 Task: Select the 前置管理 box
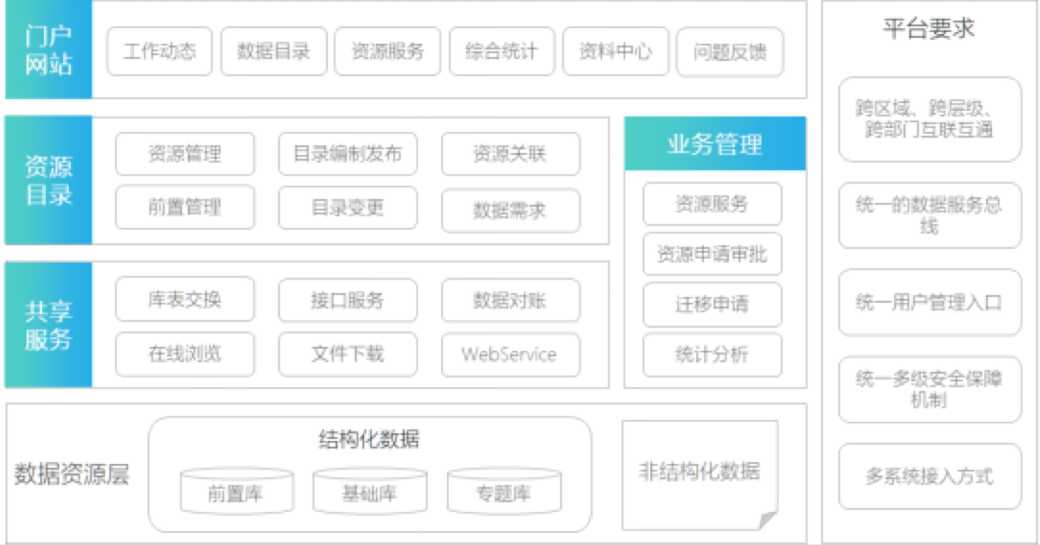185,208
